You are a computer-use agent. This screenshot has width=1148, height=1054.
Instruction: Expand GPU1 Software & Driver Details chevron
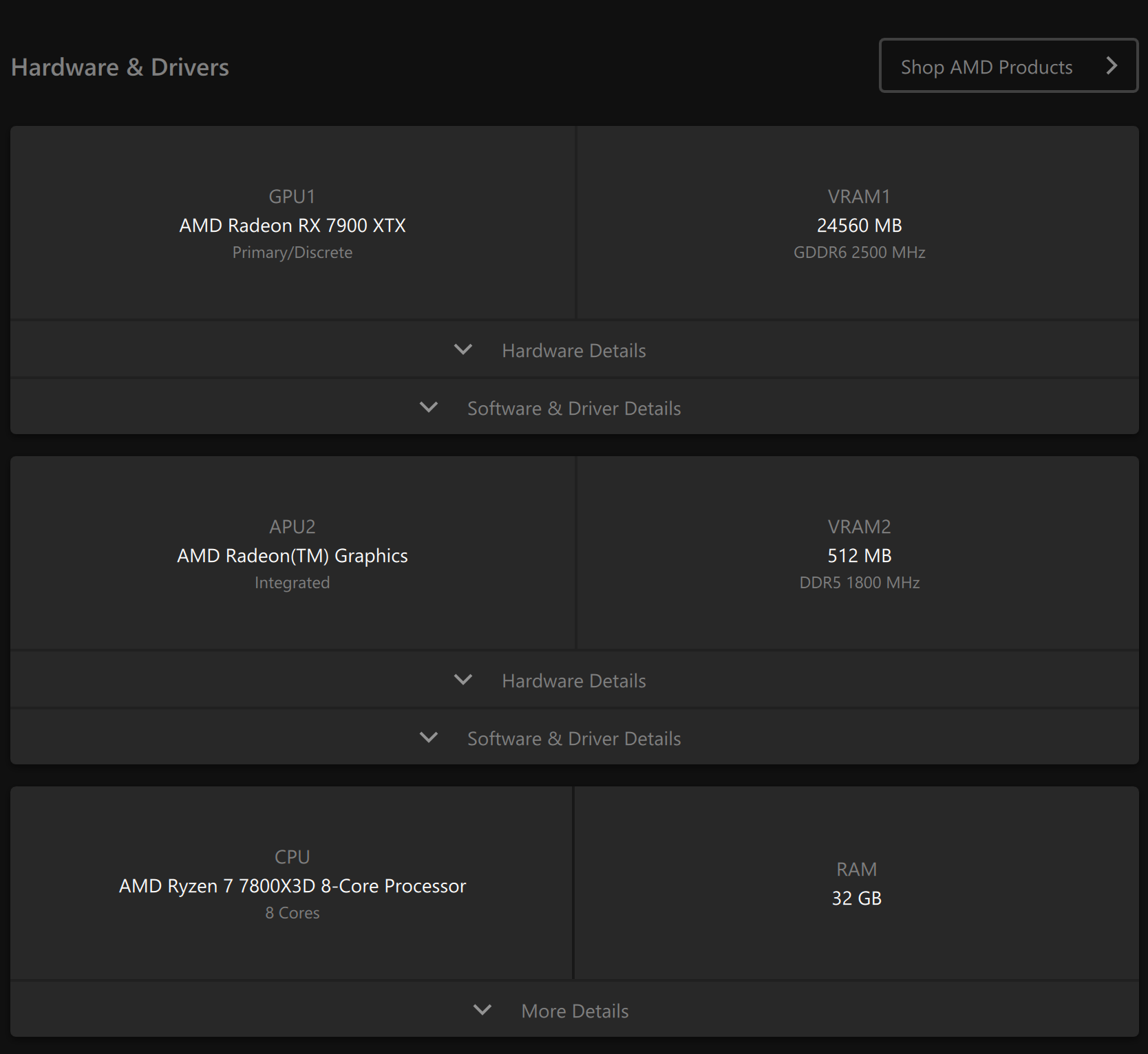pos(429,407)
